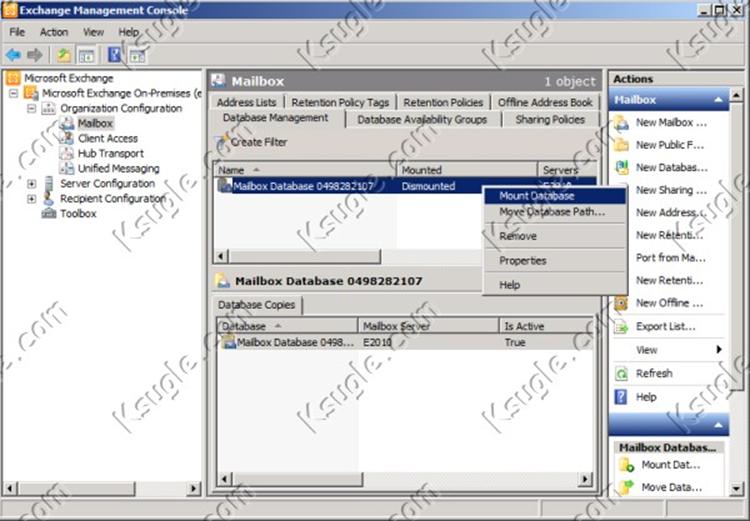
Task: Switch to the Database Availability Groups tab
Action: pyautogui.click(x=422, y=120)
